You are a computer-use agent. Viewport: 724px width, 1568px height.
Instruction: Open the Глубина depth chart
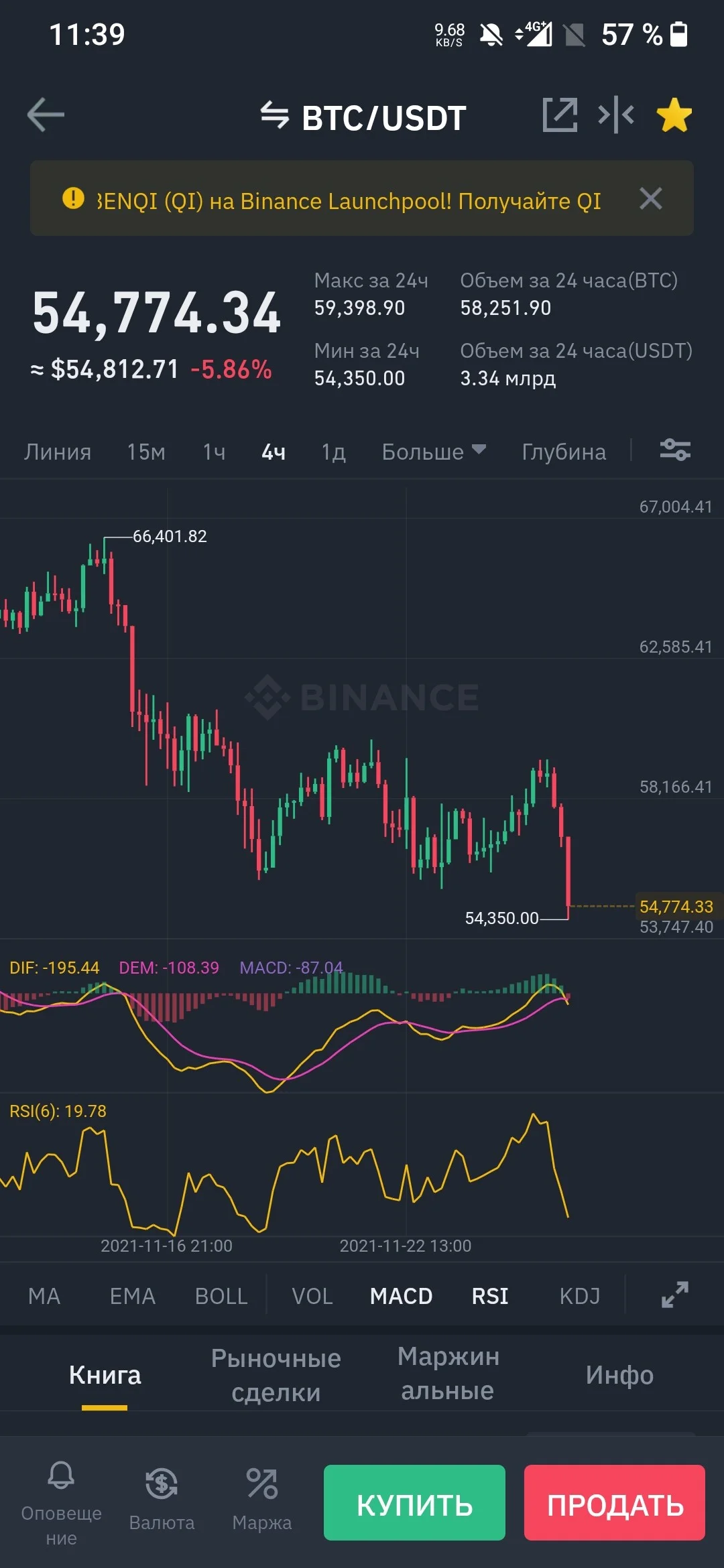[564, 452]
